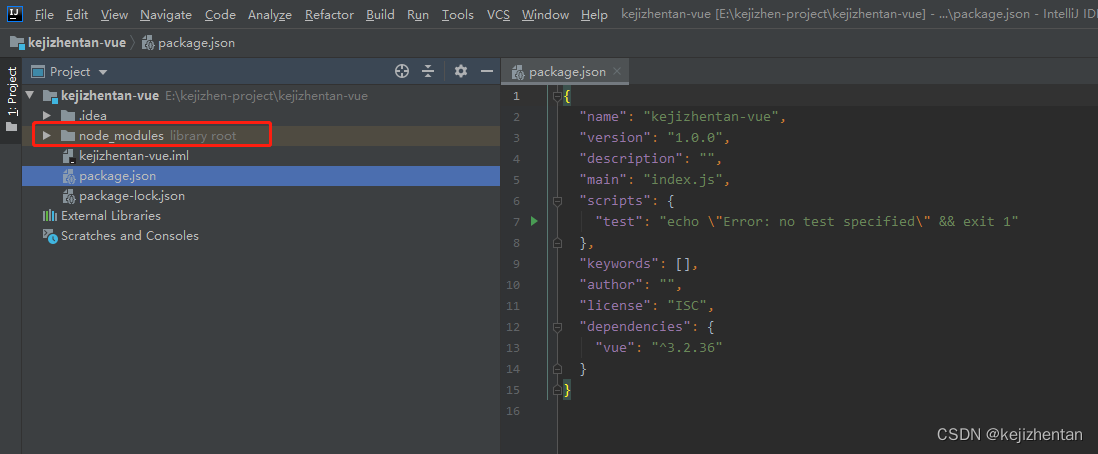1098x454 pixels.
Task: Open the Help menu
Action: pyautogui.click(x=595, y=14)
